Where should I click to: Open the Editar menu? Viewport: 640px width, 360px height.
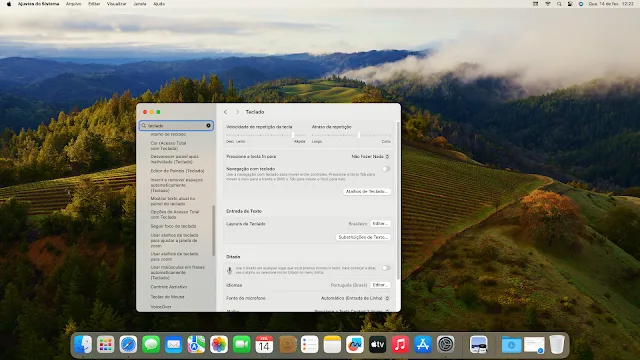(x=94, y=4)
